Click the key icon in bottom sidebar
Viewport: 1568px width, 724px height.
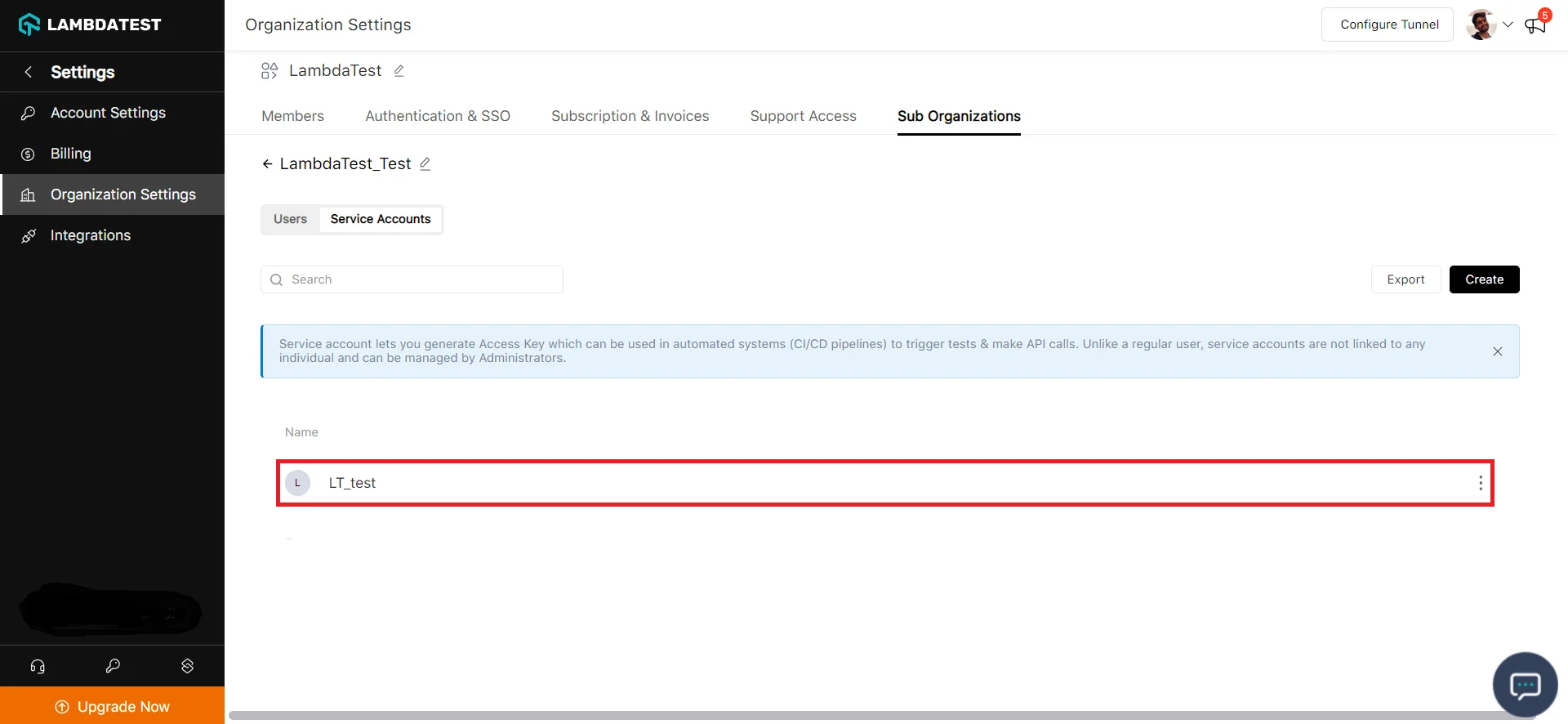click(x=113, y=666)
